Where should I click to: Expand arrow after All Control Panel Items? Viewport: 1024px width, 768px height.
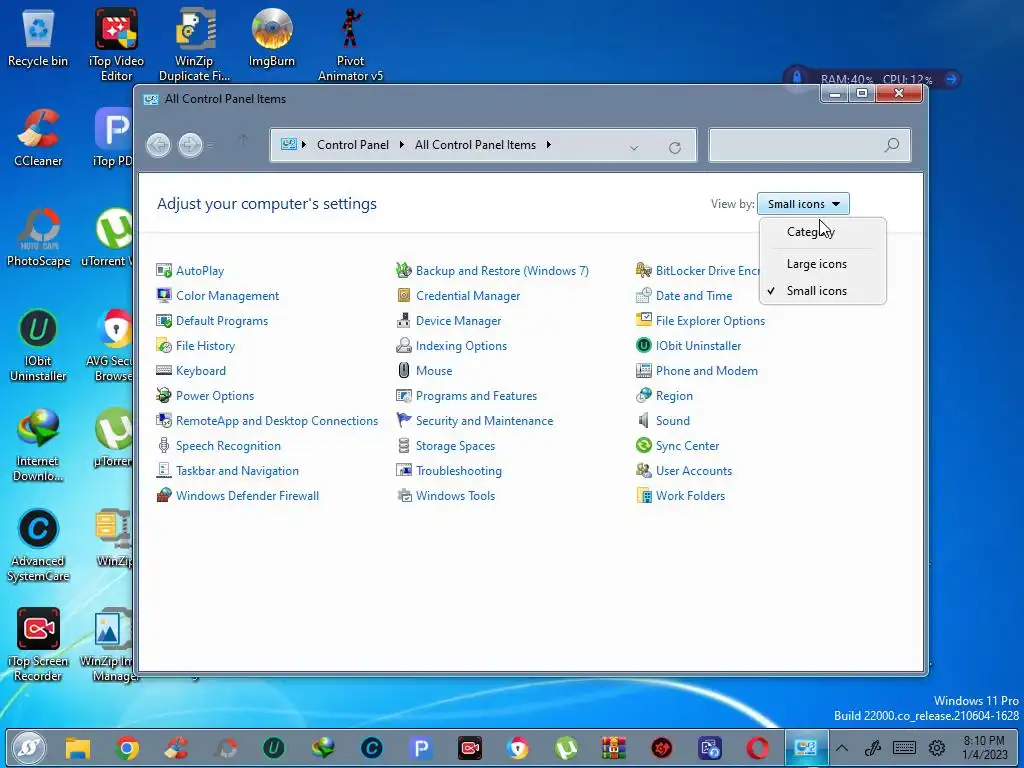[x=549, y=145]
